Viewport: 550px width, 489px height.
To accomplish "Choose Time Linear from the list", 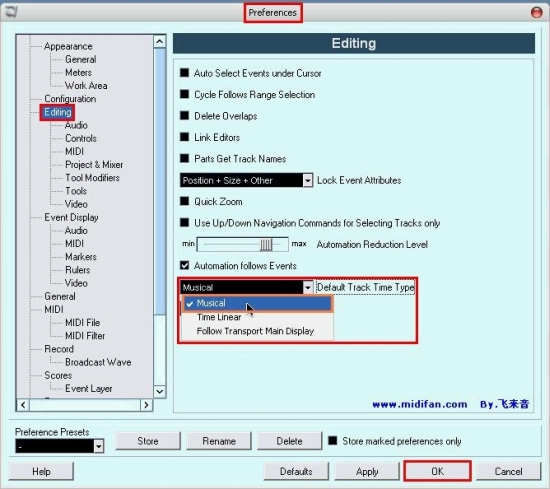I will tap(219, 317).
